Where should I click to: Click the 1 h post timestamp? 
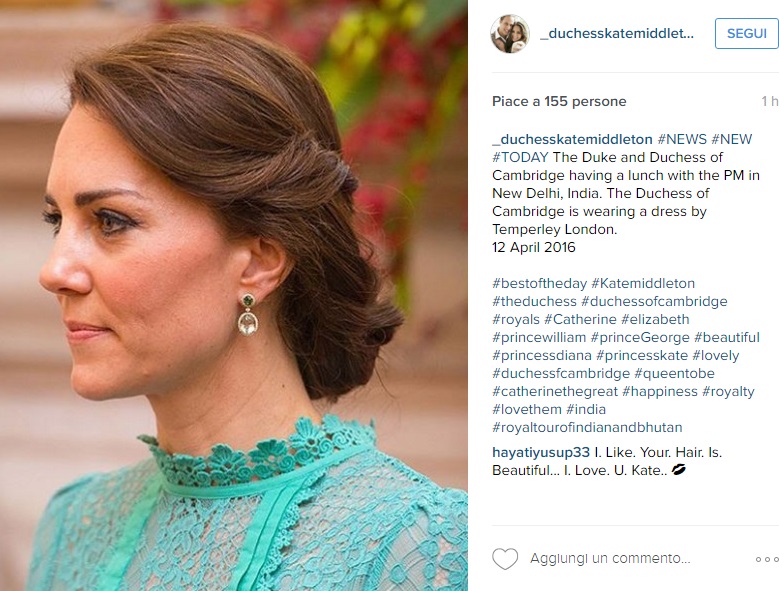tap(769, 101)
